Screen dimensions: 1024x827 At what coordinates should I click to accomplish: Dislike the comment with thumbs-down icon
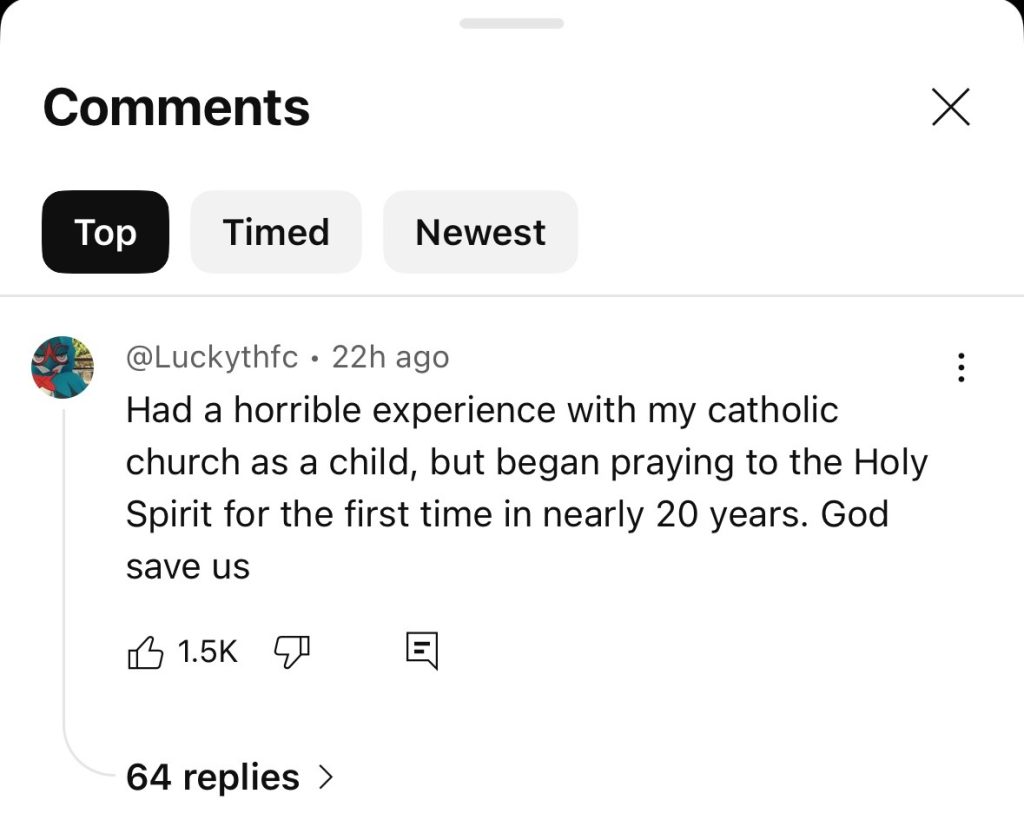[291, 652]
